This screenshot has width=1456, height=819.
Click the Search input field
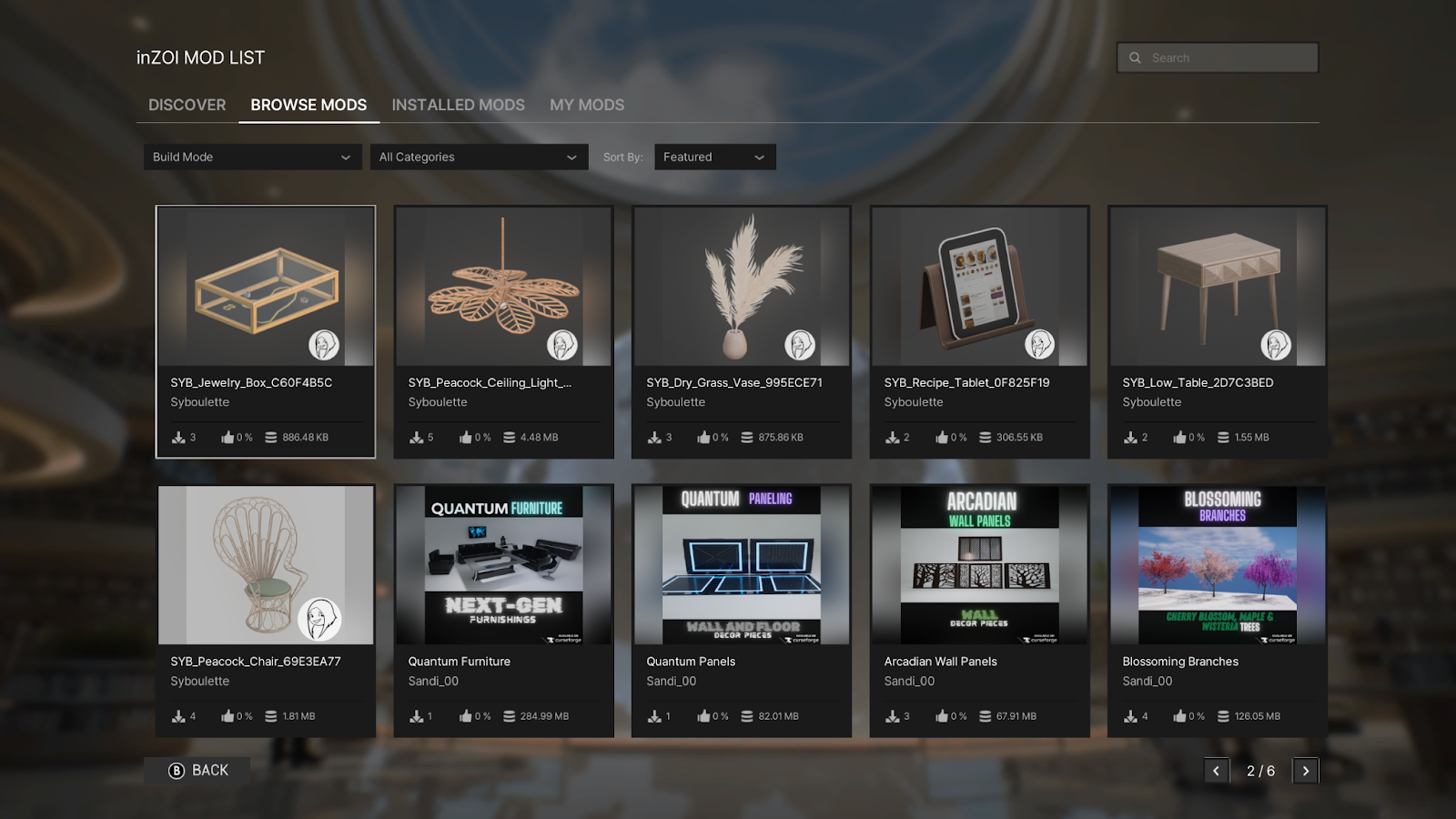1218,57
